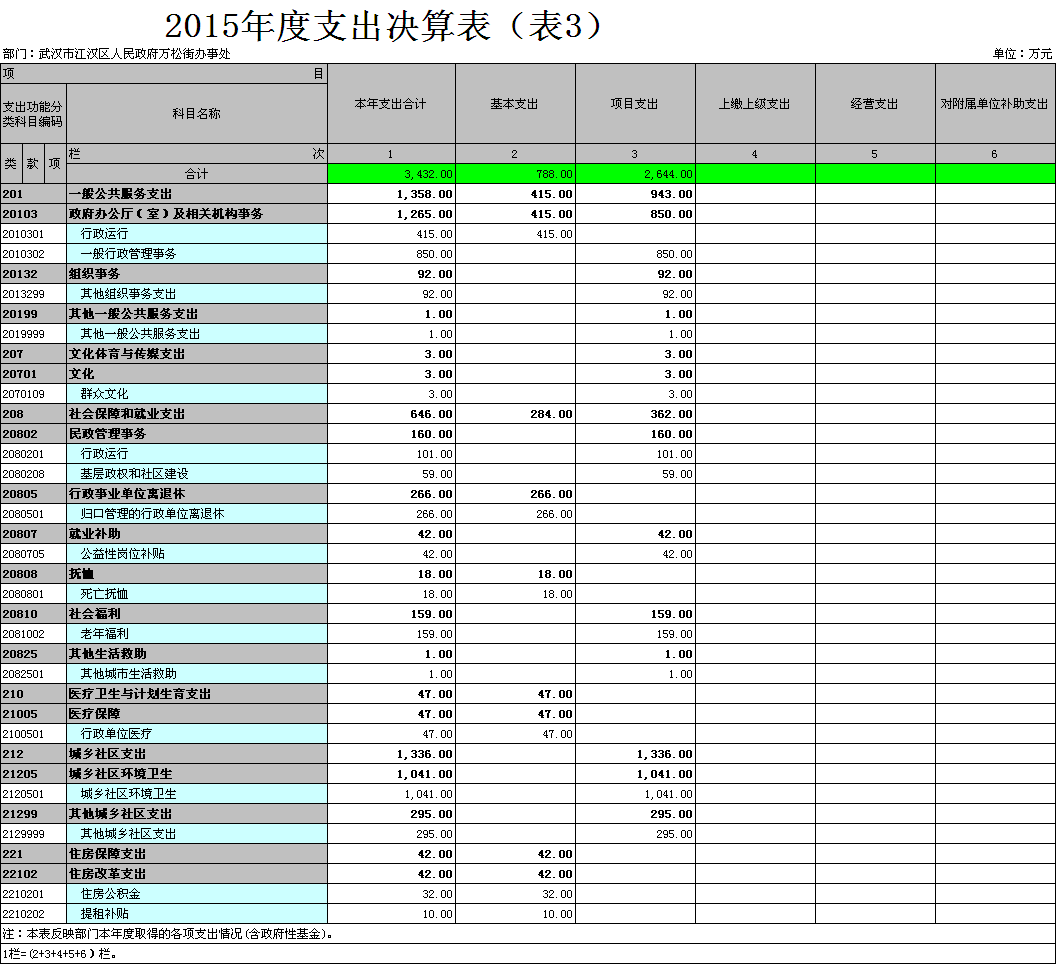Viewport: 1058px width, 965px height.
Task: Select the 上缴上级支出 header cell
Action: tap(755, 104)
